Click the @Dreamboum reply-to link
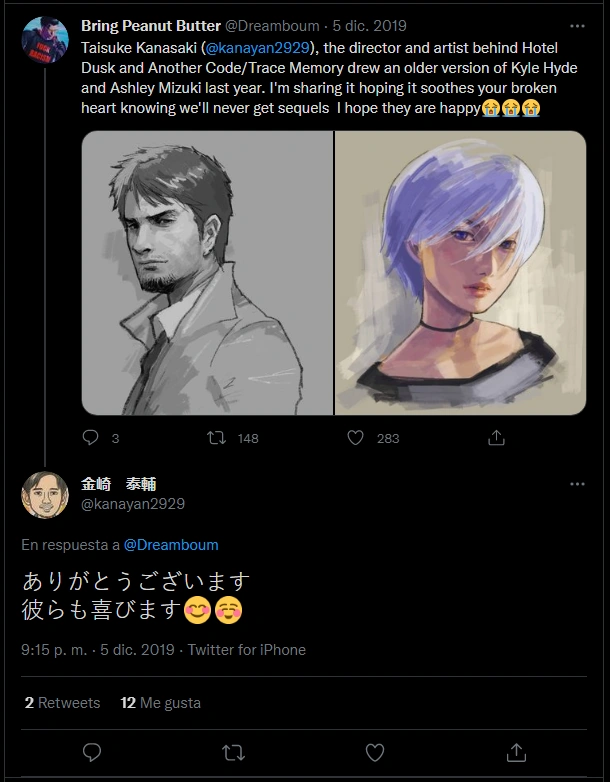This screenshot has width=610, height=782. coord(171,545)
